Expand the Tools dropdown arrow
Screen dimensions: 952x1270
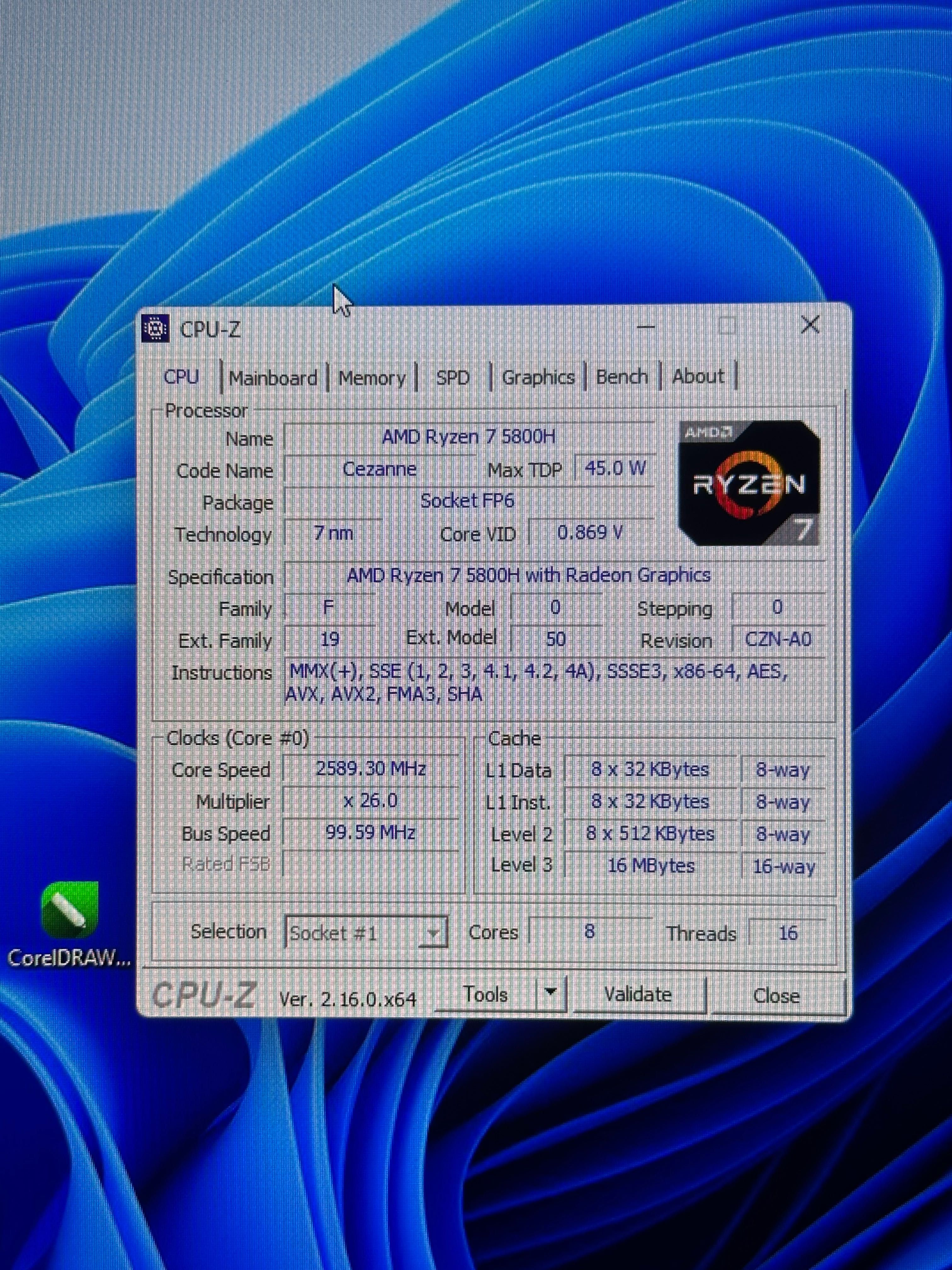(551, 993)
